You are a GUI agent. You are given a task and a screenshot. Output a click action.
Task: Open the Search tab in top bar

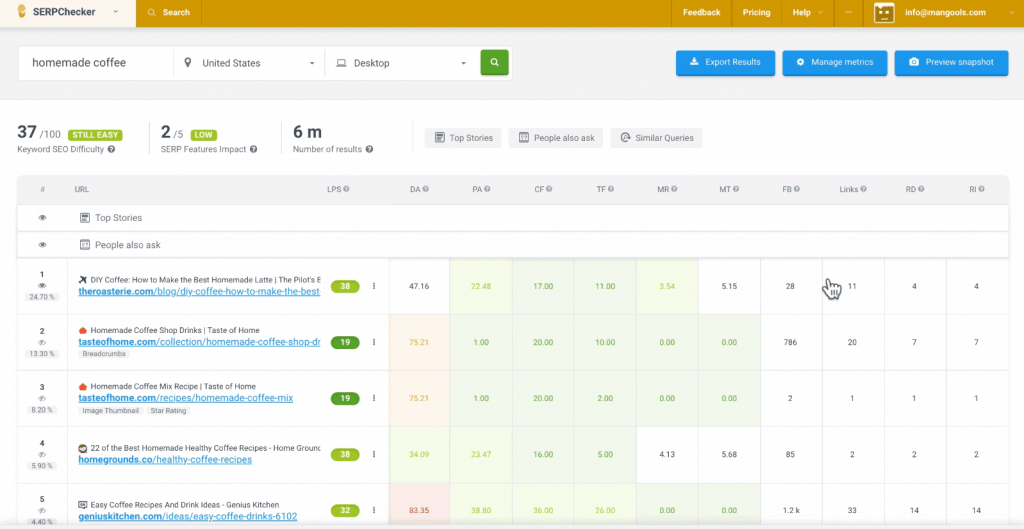click(x=169, y=12)
